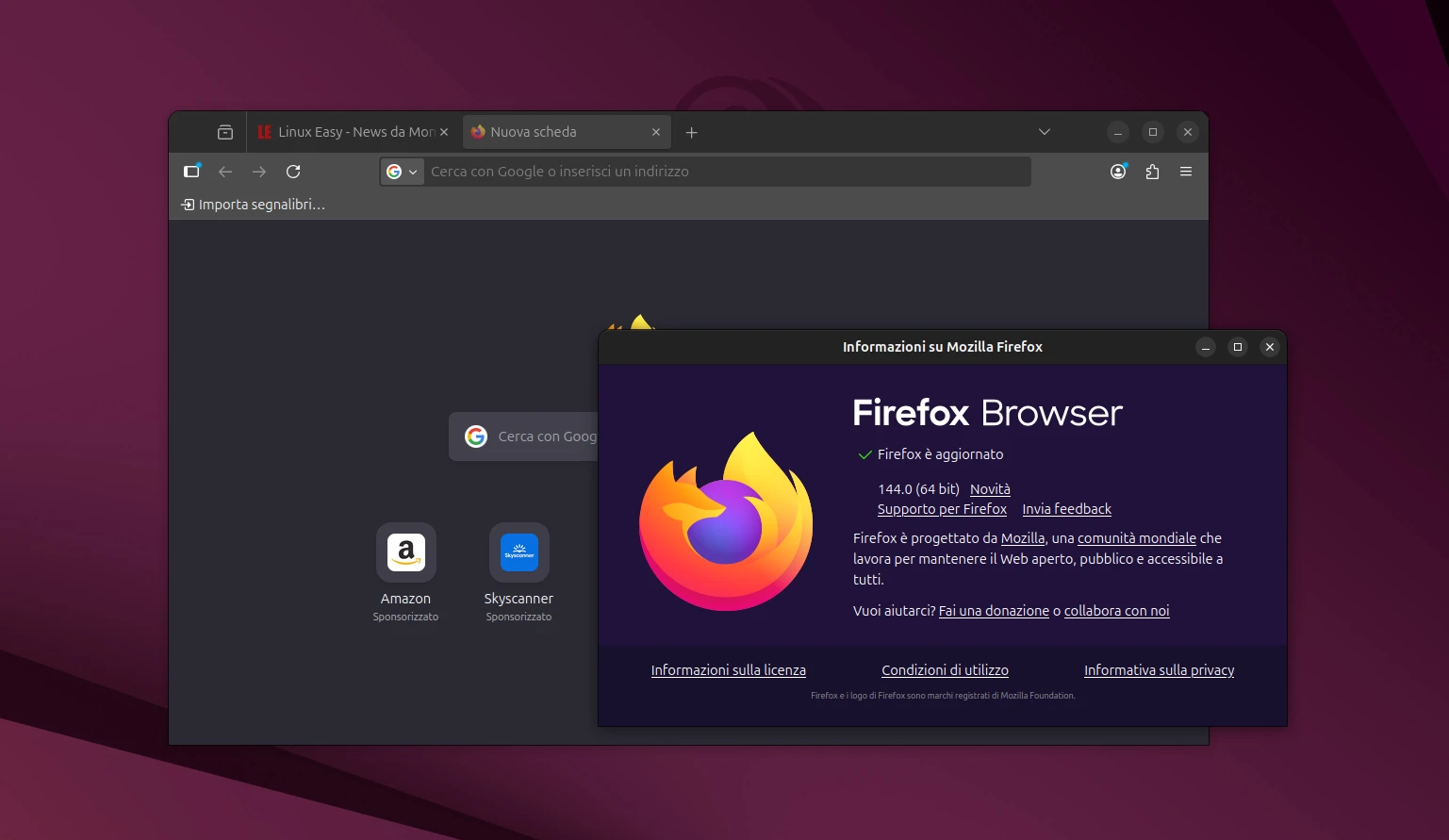
Task: Reload the current page
Action: (x=293, y=171)
